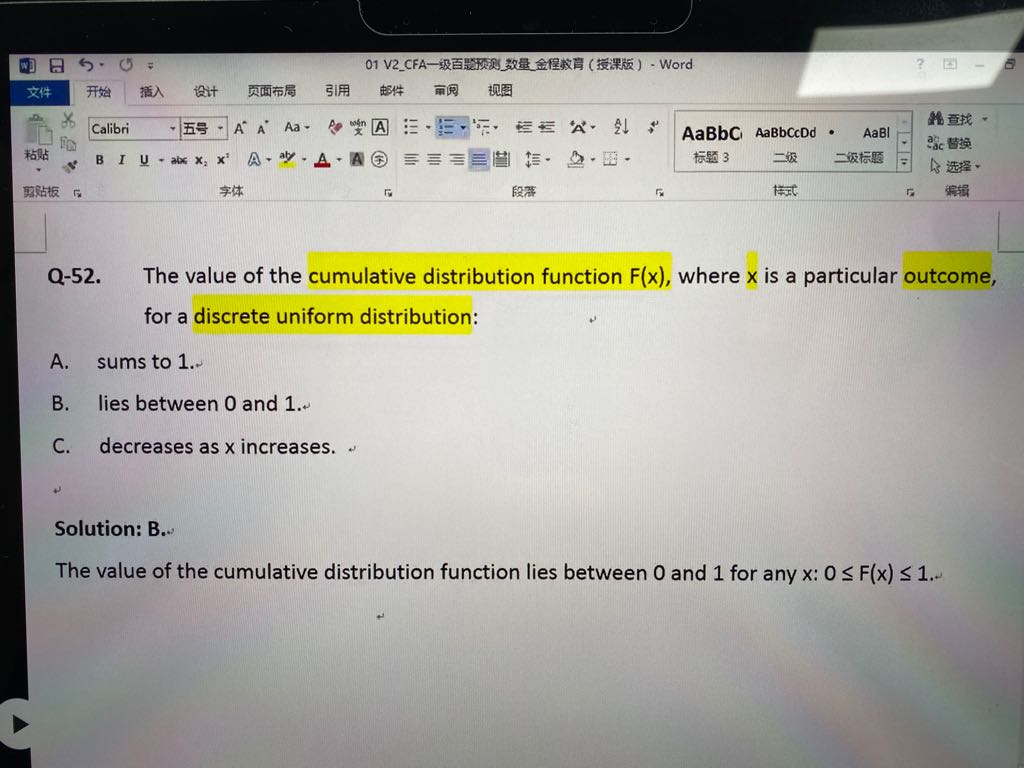The height and width of the screenshot is (768, 1024).
Task: Open the 选择 (Select) dropdown
Action: (x=955, y=167)
